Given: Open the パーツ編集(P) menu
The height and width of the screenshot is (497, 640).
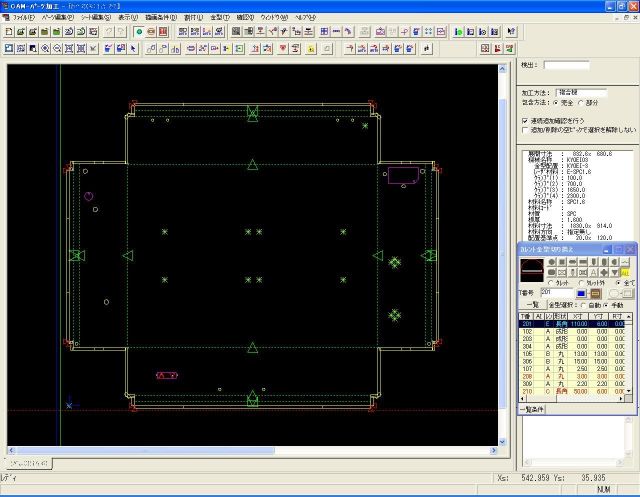Looking at the screenshot, I should (x=58, y=18).
